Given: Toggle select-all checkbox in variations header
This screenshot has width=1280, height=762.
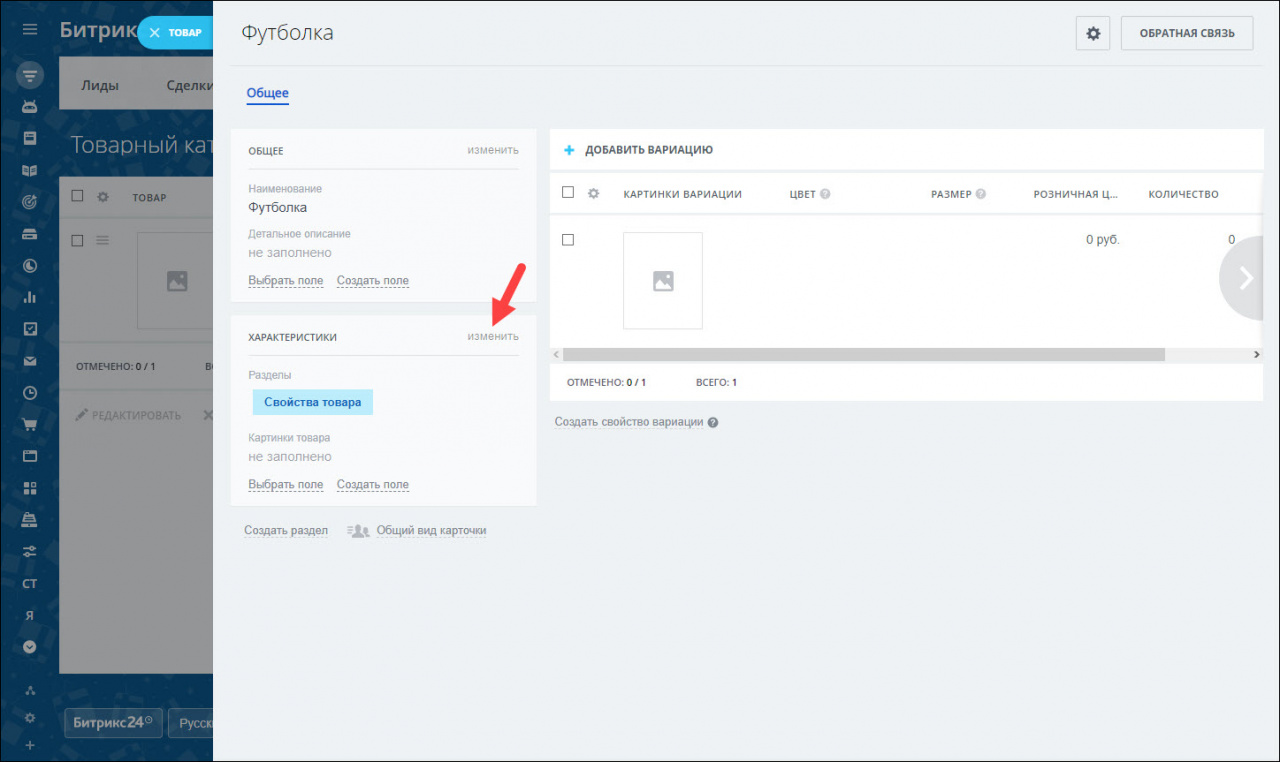Looking at the screenshot, I should click(568, 192).
